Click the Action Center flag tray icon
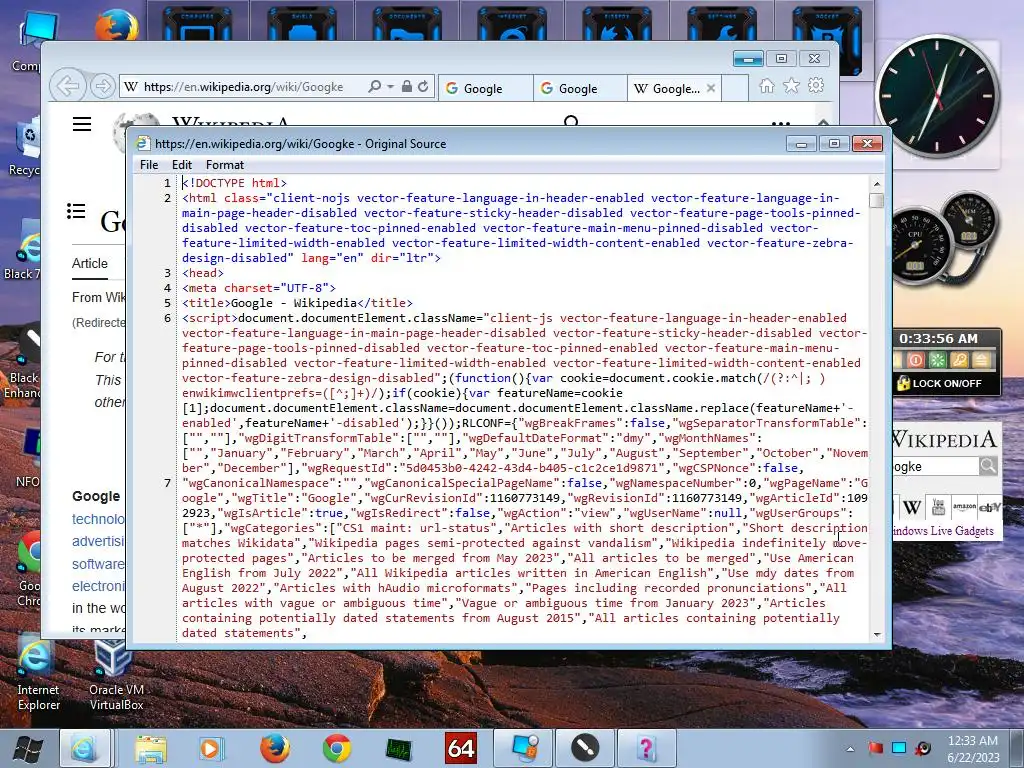This screenshot has height=768, width=1024. click(876, 748)
